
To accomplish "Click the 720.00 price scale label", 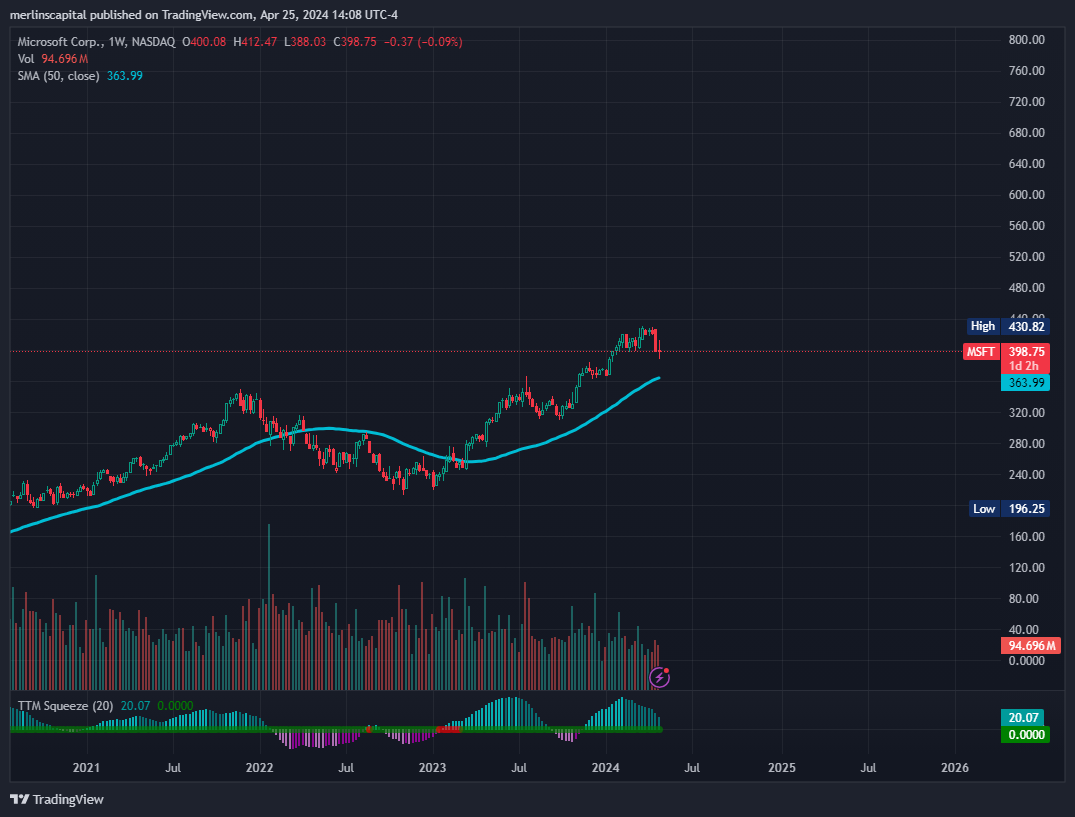I will (1026, 101).
